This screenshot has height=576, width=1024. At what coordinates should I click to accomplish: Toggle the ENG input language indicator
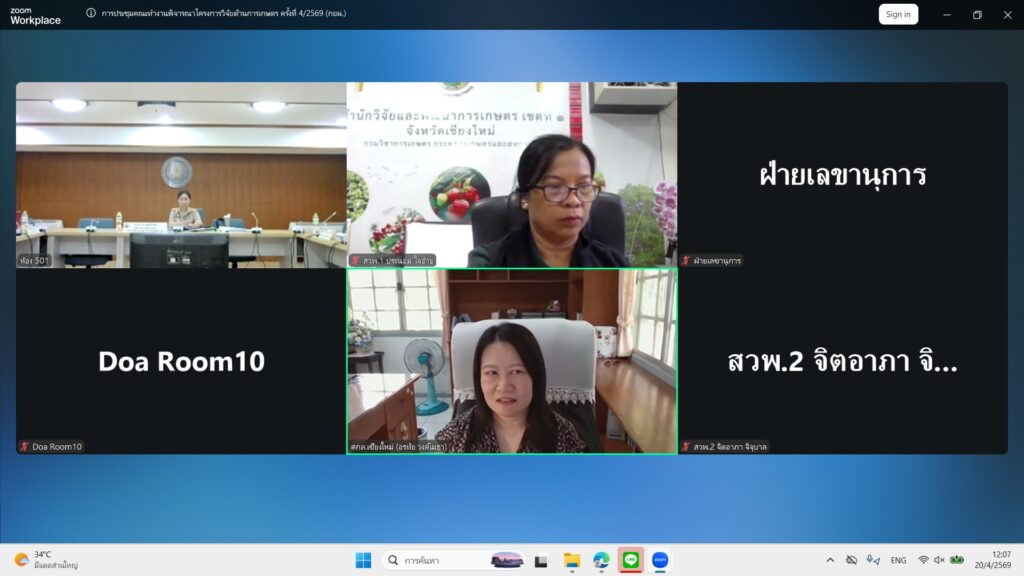tap(898, 560)
